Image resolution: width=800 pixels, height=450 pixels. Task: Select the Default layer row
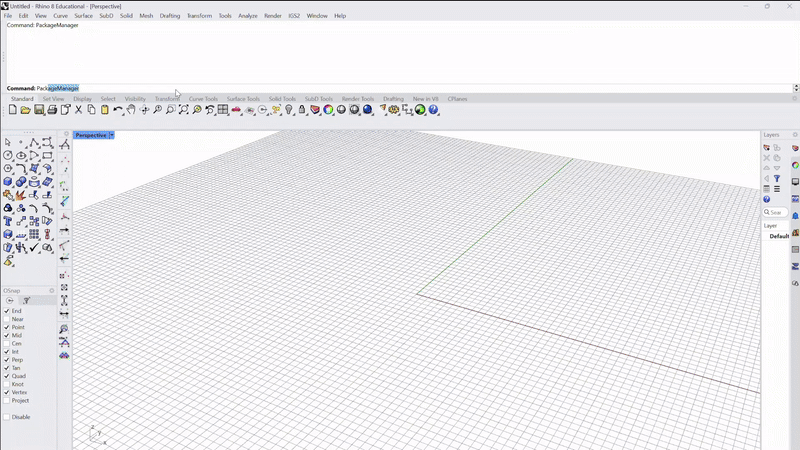coord(779,236)
